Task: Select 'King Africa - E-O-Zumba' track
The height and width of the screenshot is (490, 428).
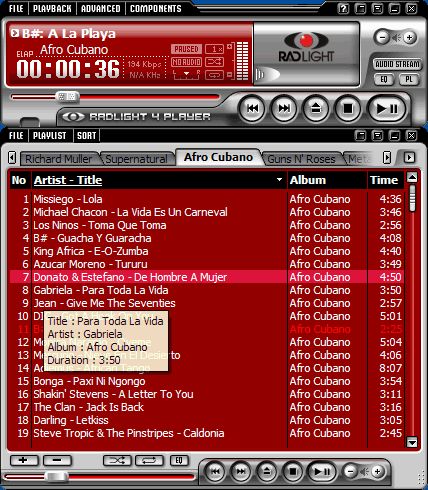Action: pyautogui.click(x=207, y=251)
